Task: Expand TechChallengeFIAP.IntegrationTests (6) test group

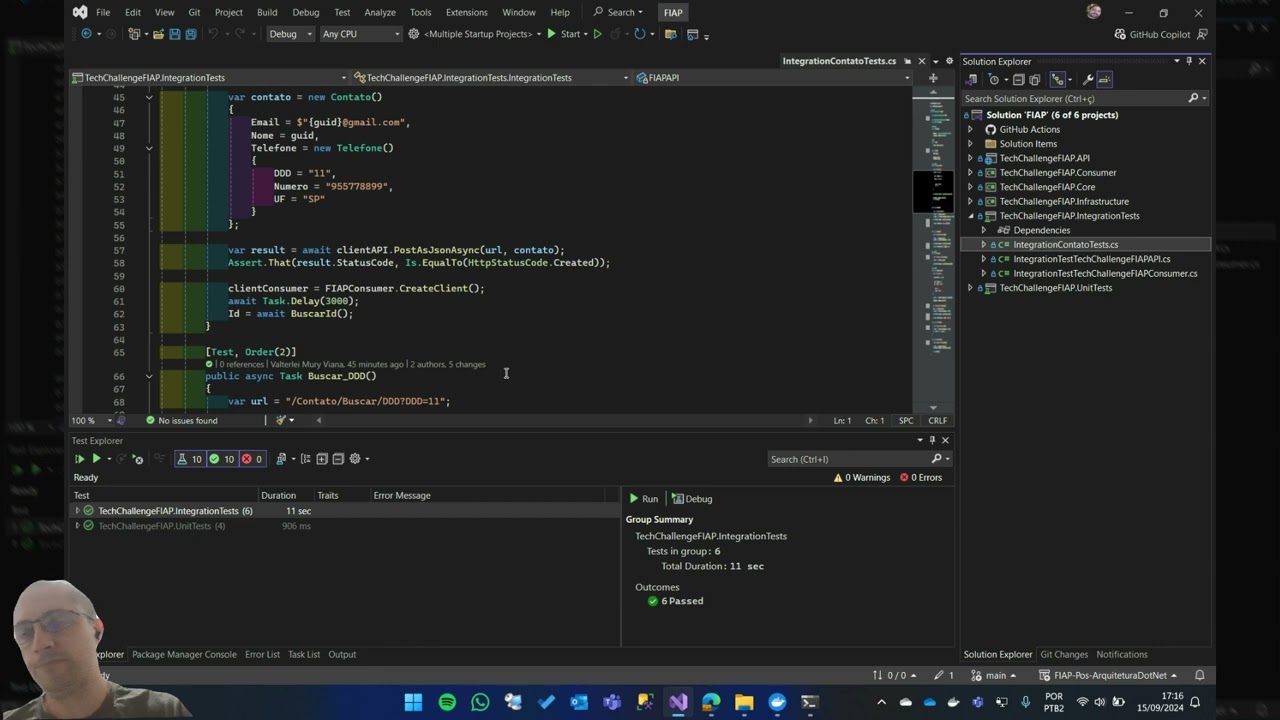Action: coord(77,511)
